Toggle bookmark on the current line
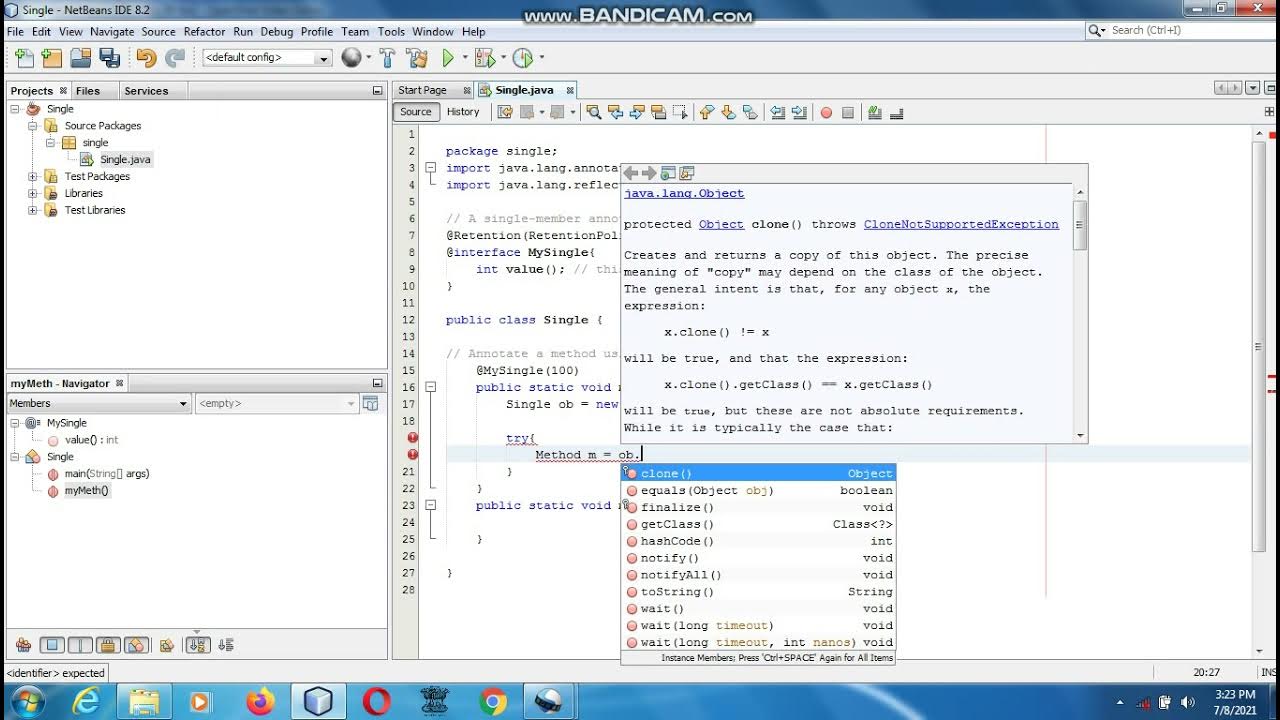This screenshot has width=1280, height=720. pos(750,112)
